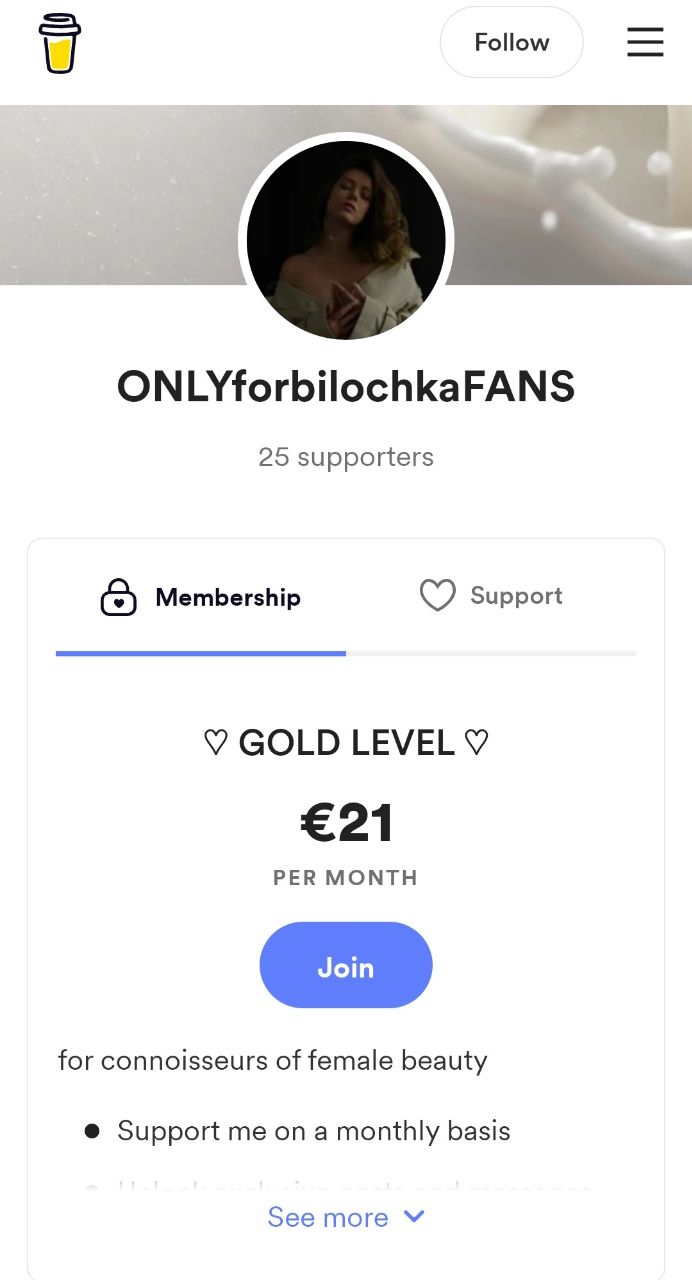The image size is (692, 1280).
Task: Click the PER MONTH label
Action: [x=346, y=878]
